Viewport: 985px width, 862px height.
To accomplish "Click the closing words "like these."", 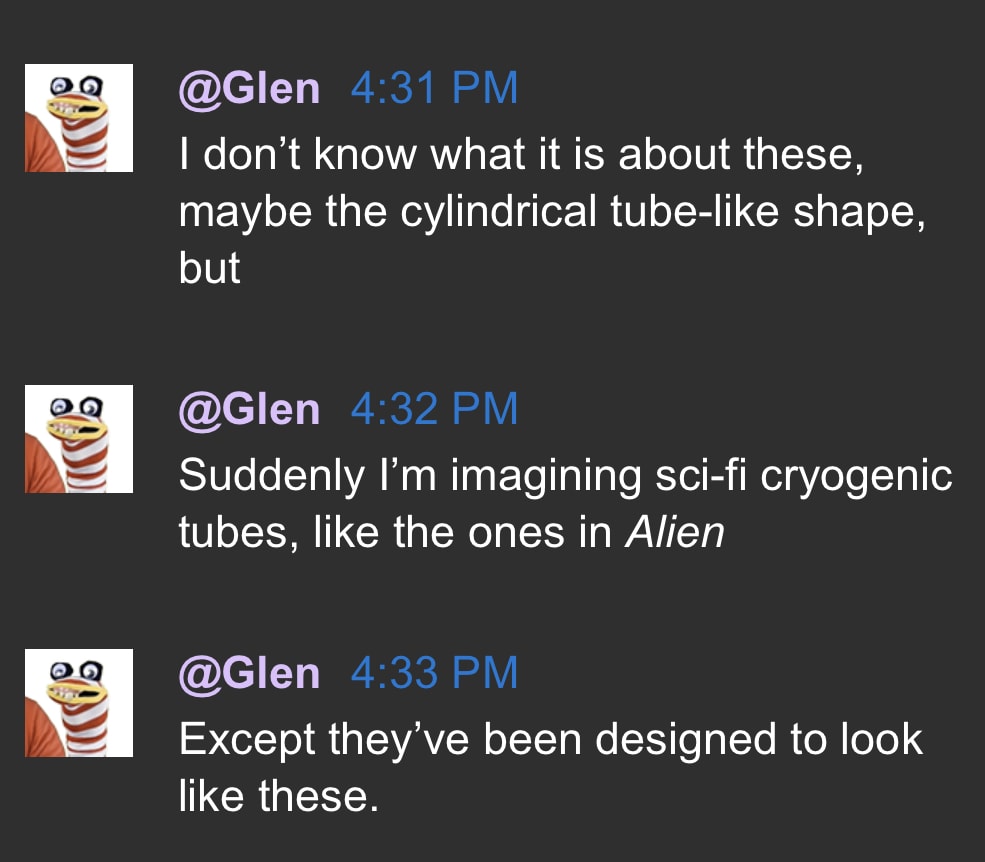I will pyautogui.click(x=279, y=796).
